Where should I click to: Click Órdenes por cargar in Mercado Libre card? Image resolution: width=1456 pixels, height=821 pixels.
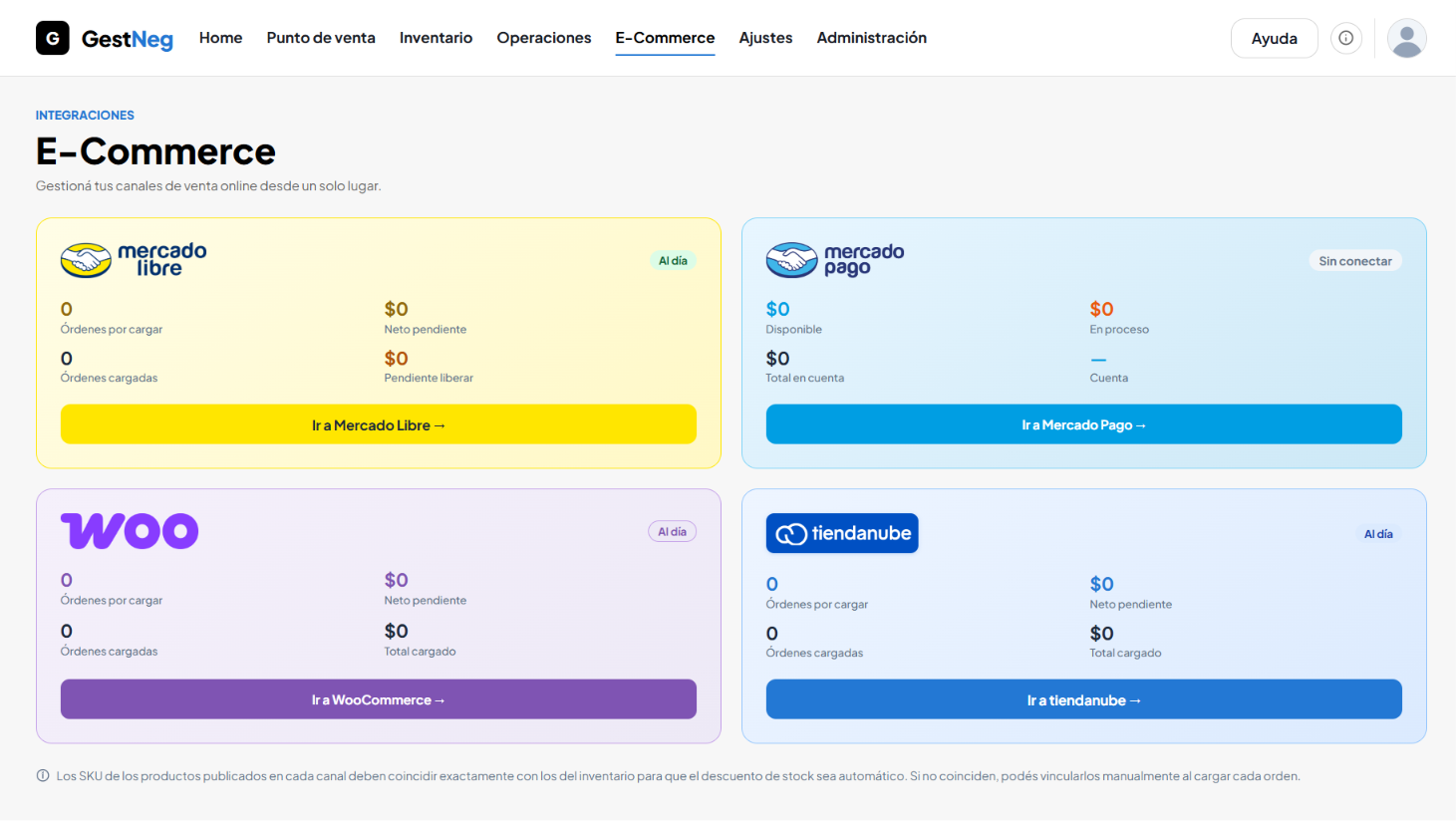pos(112,330)
